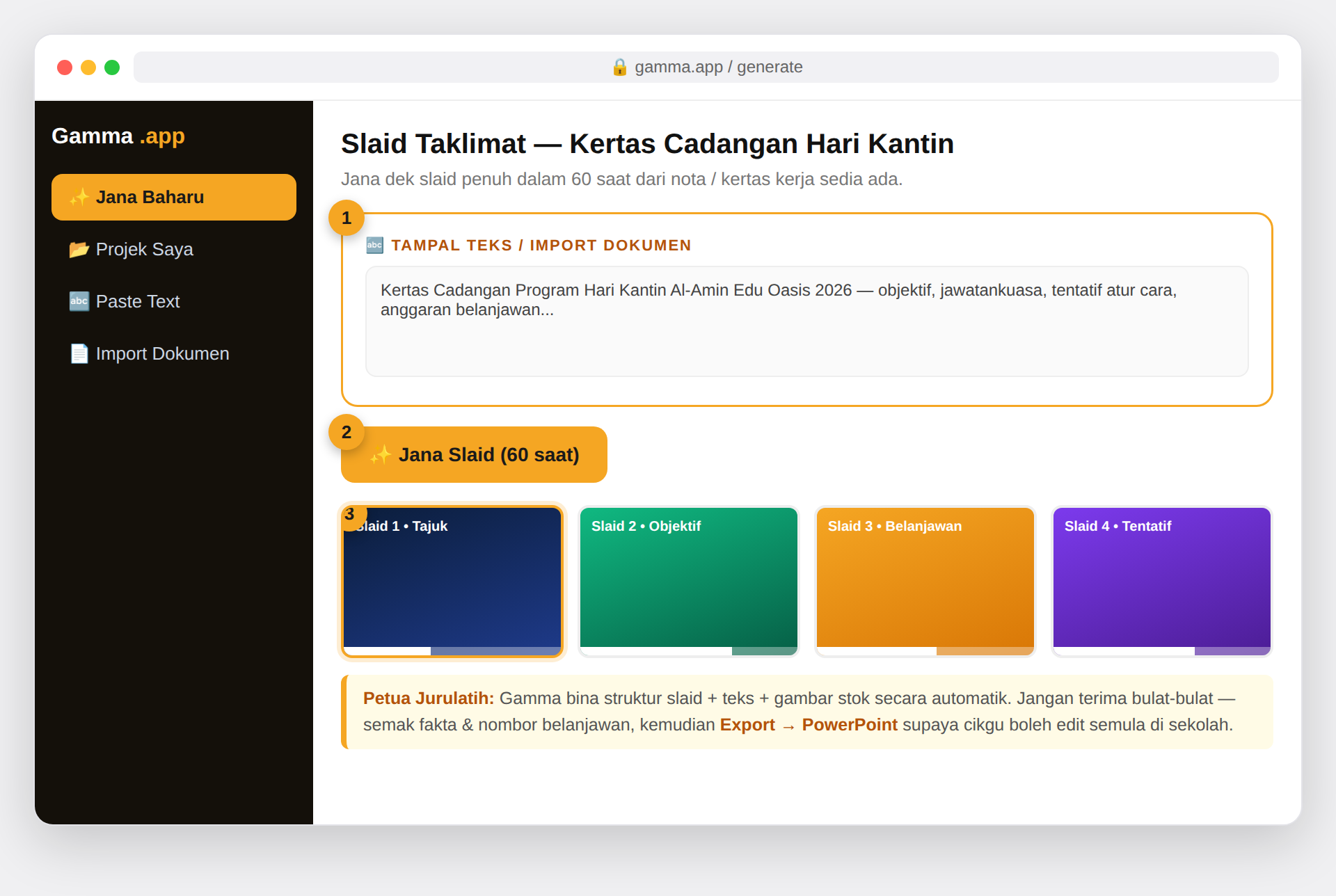Click the lock icon in the address bar
Screen dimensions: 1336x896
click(x=619, y=67)
